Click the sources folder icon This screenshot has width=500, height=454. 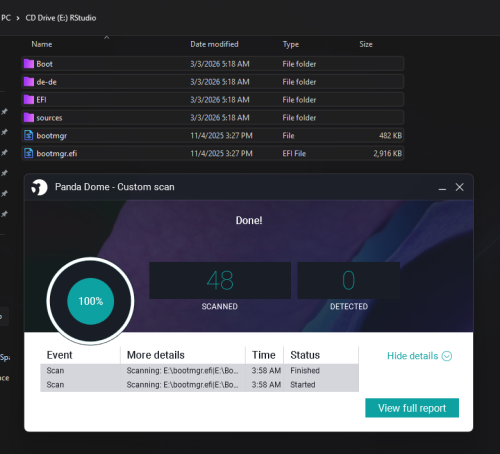tap(29, 118)
